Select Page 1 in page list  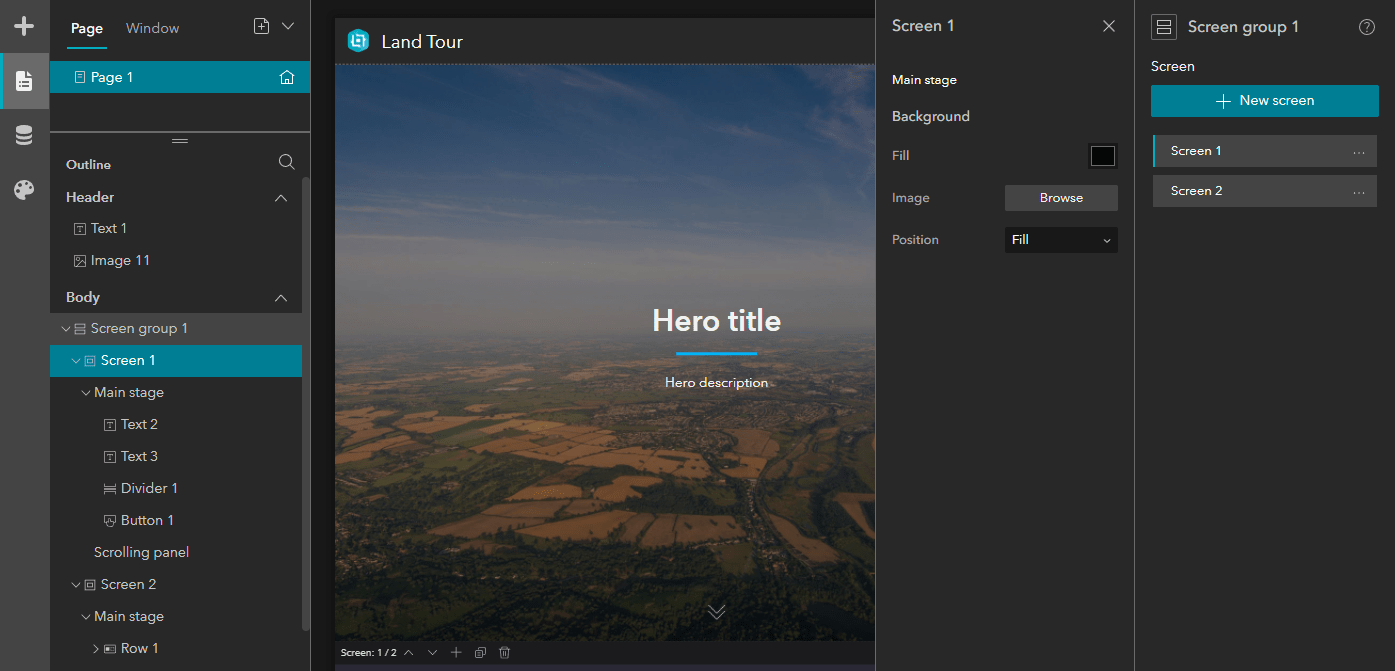pyautogui.click(x=180, y=77)
